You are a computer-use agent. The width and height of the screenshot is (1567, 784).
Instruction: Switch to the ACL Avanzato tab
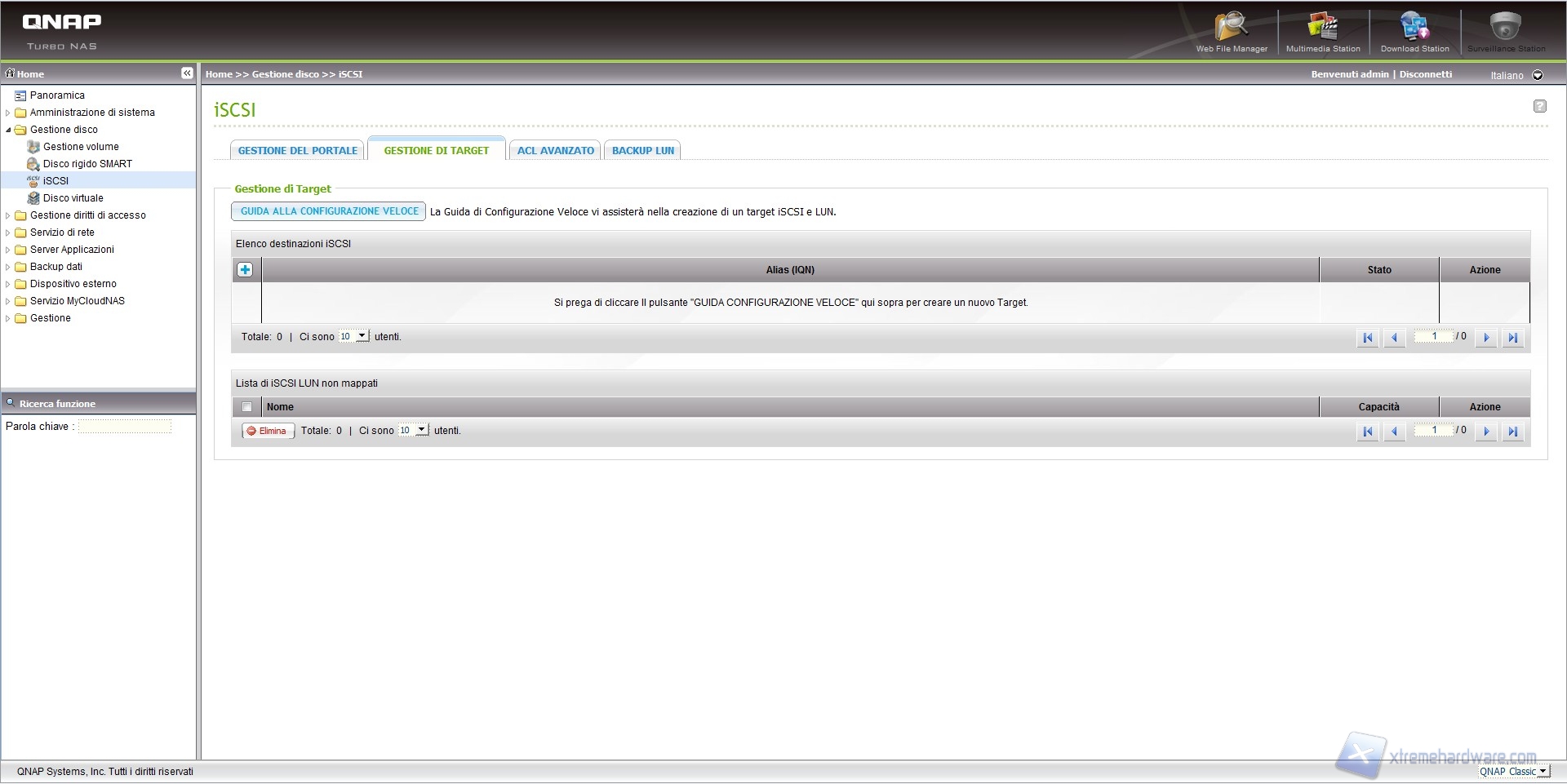tap(555, 151)
